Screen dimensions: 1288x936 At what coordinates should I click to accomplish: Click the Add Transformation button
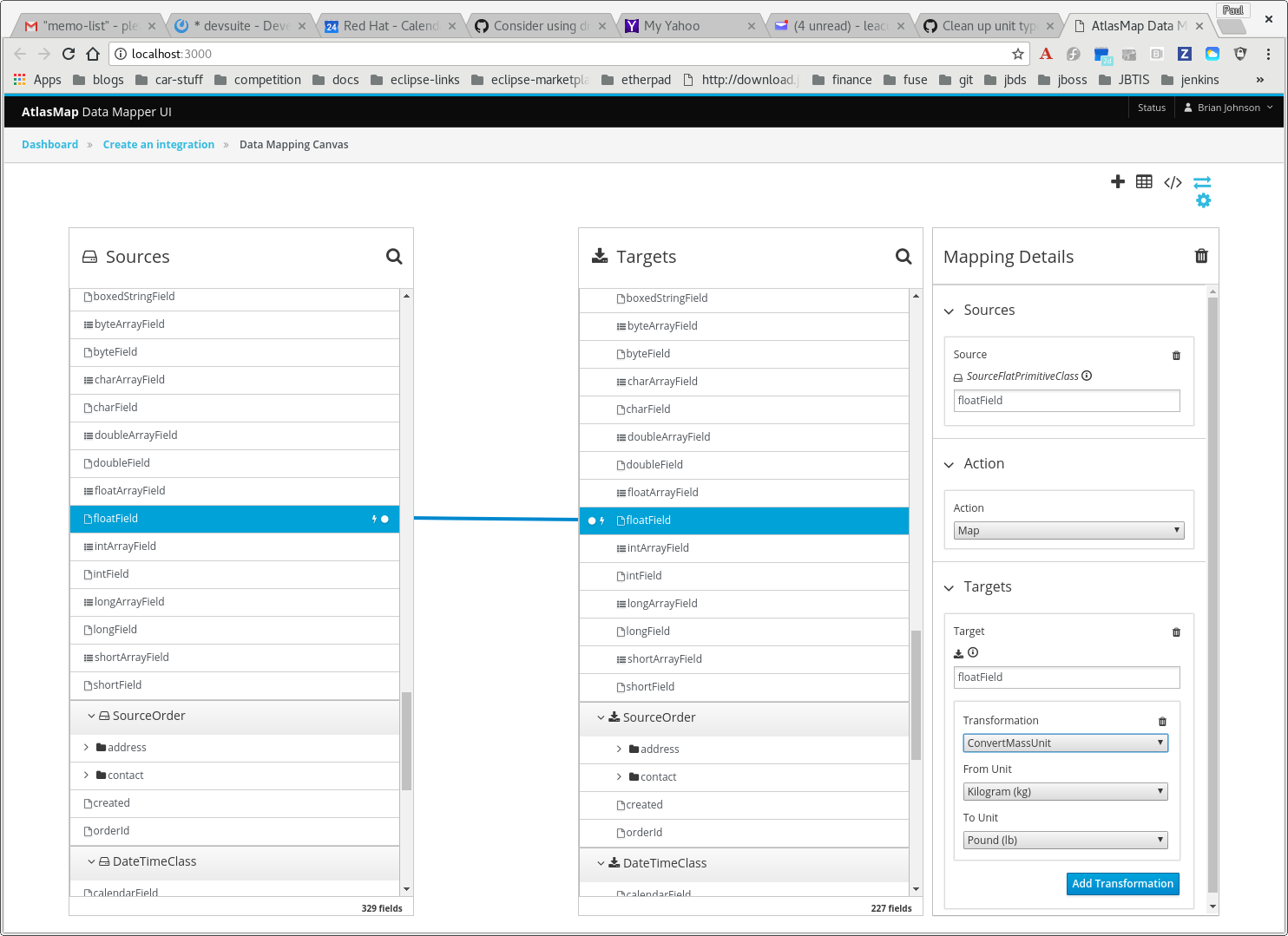pos(1123,884)
